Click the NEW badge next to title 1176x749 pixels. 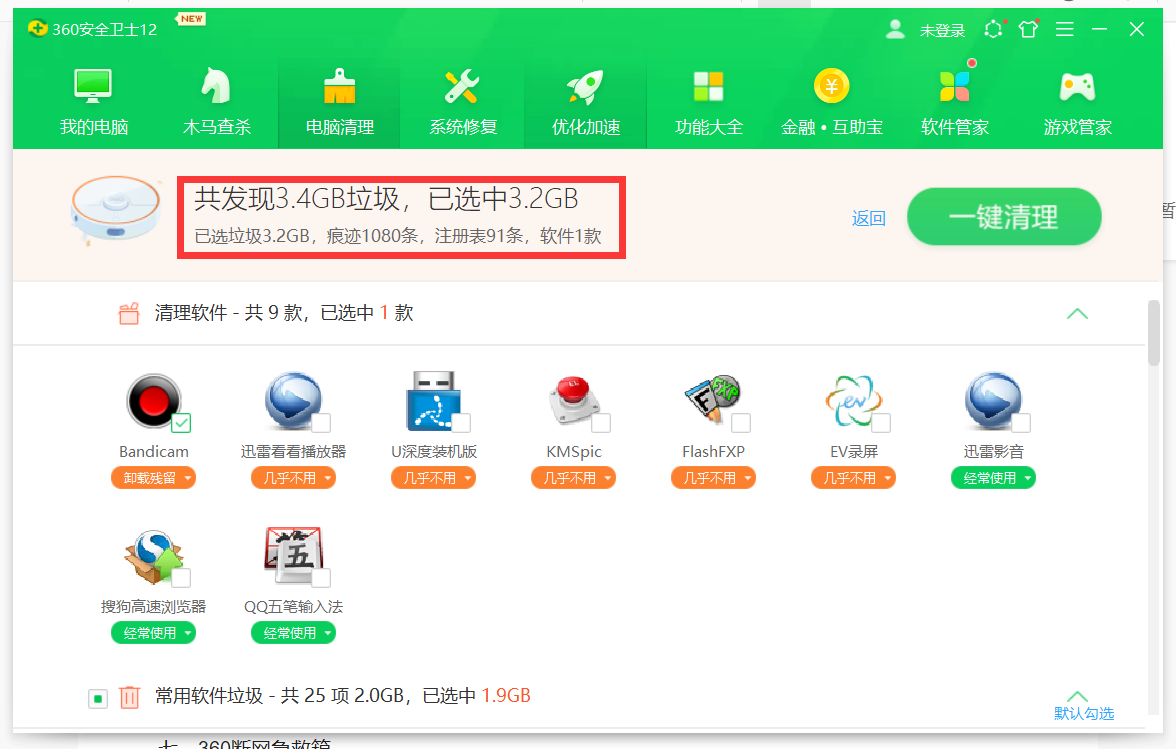191,19
